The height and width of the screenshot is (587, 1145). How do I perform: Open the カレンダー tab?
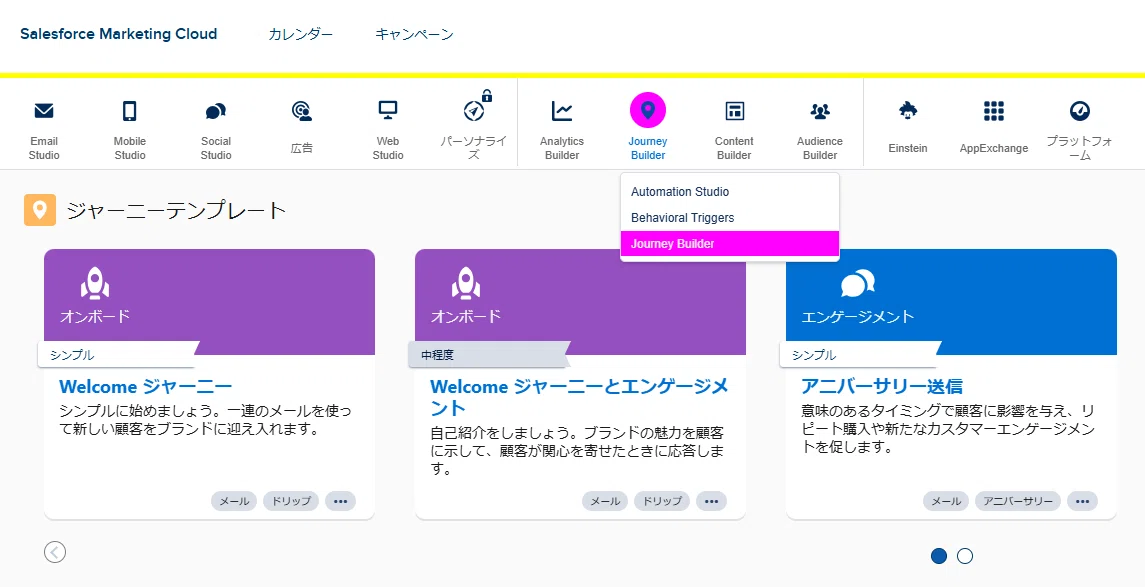301,34
